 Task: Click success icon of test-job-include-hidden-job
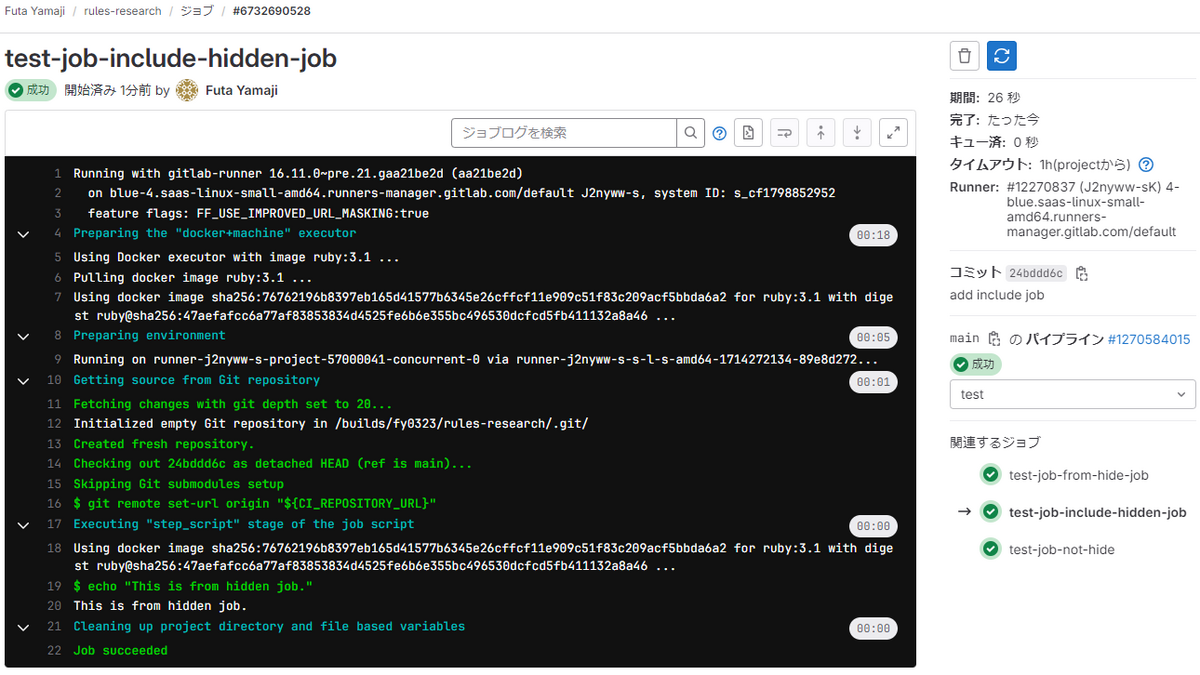(x=990, y=512)
